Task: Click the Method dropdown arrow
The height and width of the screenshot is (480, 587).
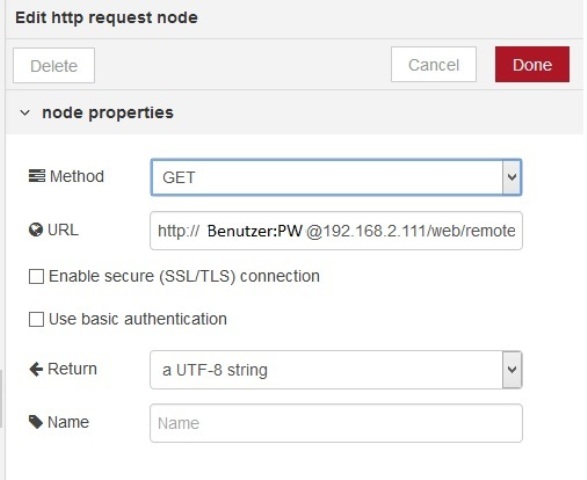Action: point(512,177)
